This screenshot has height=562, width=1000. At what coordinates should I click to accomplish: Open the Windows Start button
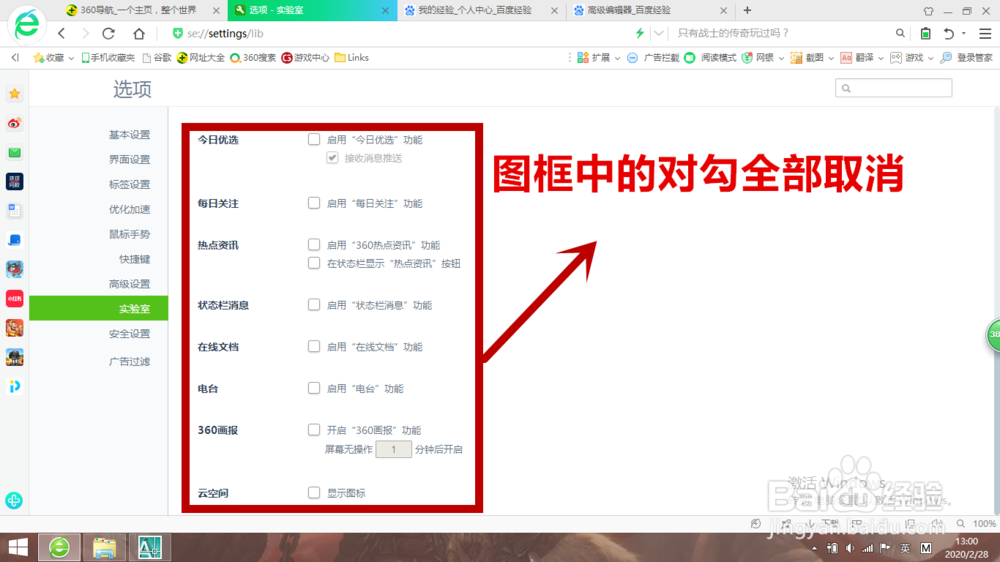point(18,547)
